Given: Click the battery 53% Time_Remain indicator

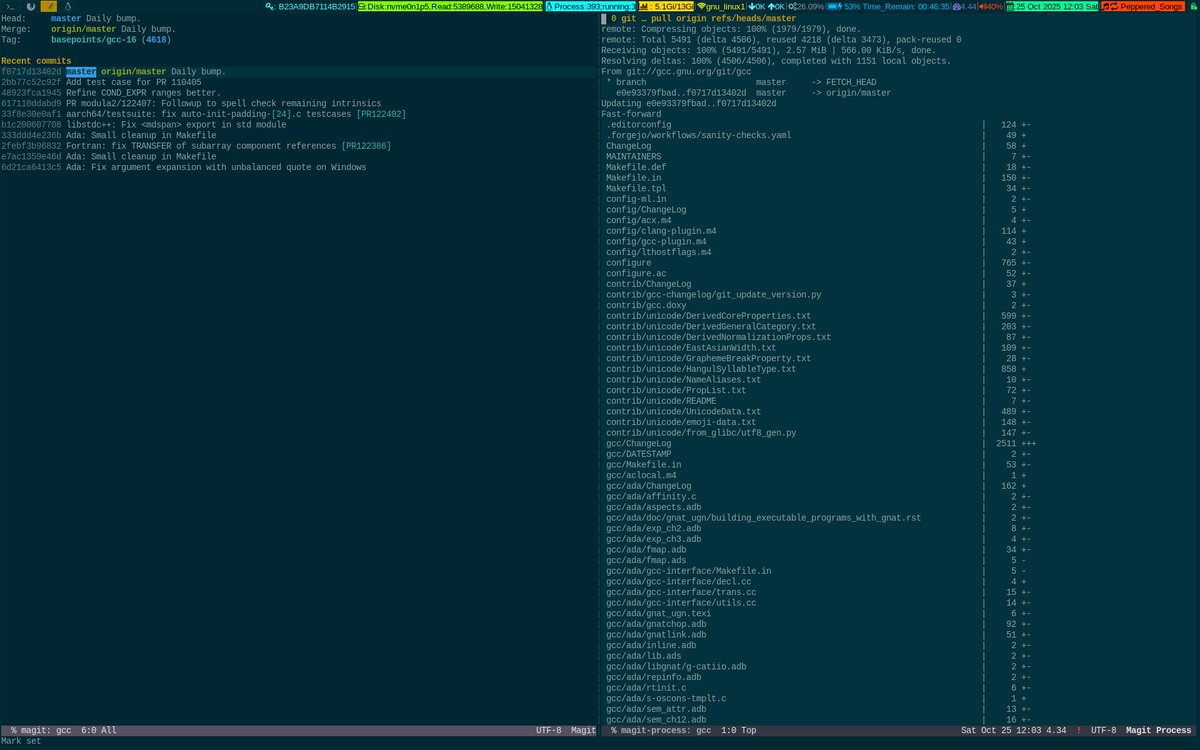Looking at the screenshot, I should tap(888, 6).
